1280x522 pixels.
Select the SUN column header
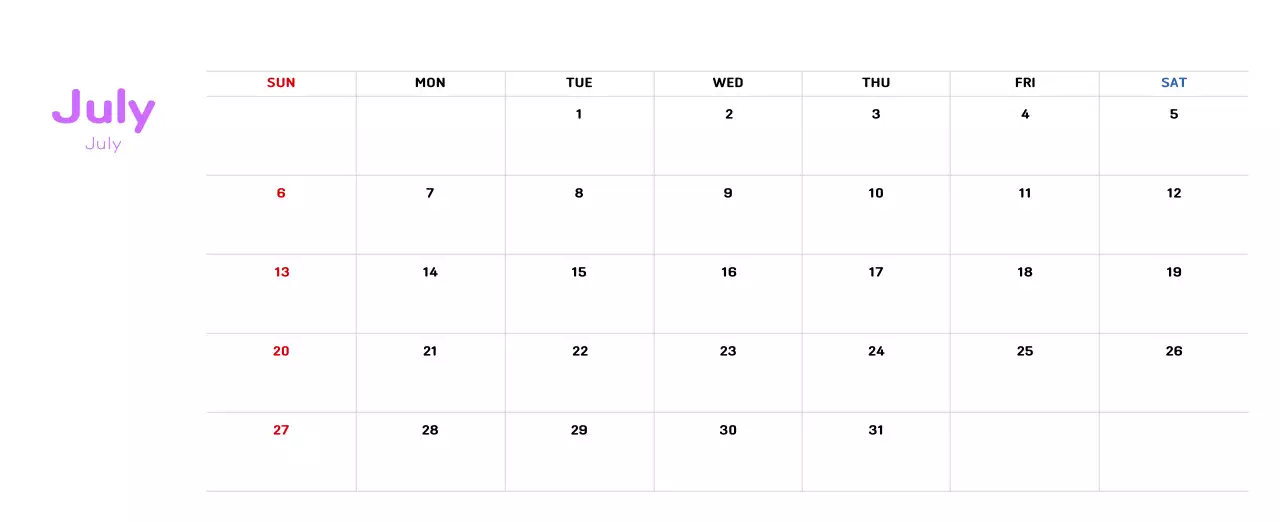tap(281, 83)
